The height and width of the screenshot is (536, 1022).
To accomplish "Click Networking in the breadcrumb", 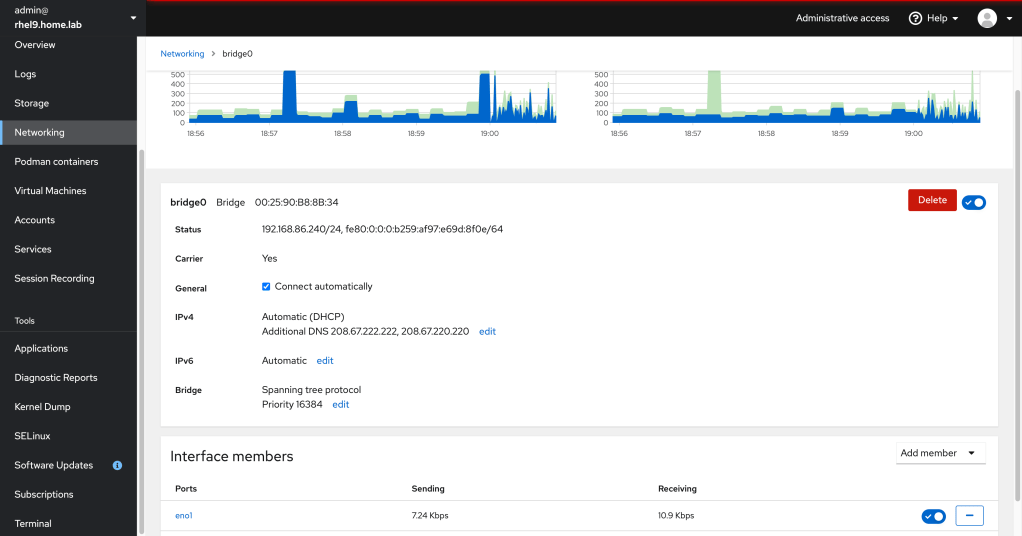I will click(x=182, y=54).
